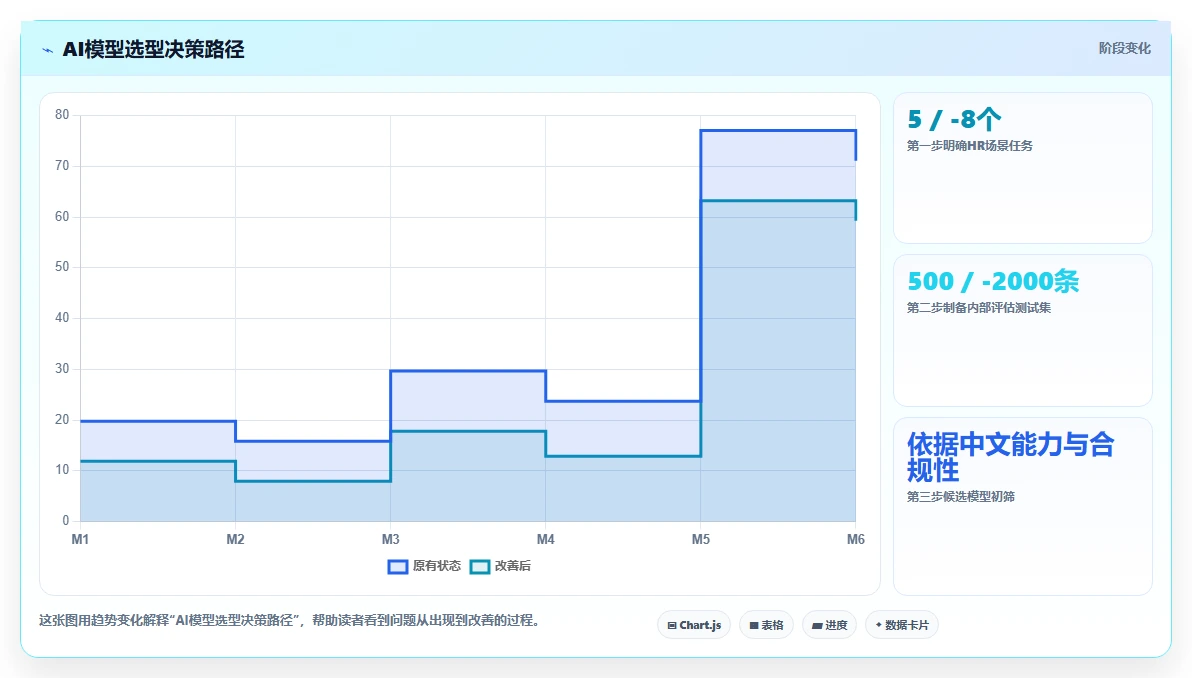Image resolution: width=1192 pixels, height=678 pixels.
Task: Click the chart description text below the chart
Action: (x=291, y=620)
